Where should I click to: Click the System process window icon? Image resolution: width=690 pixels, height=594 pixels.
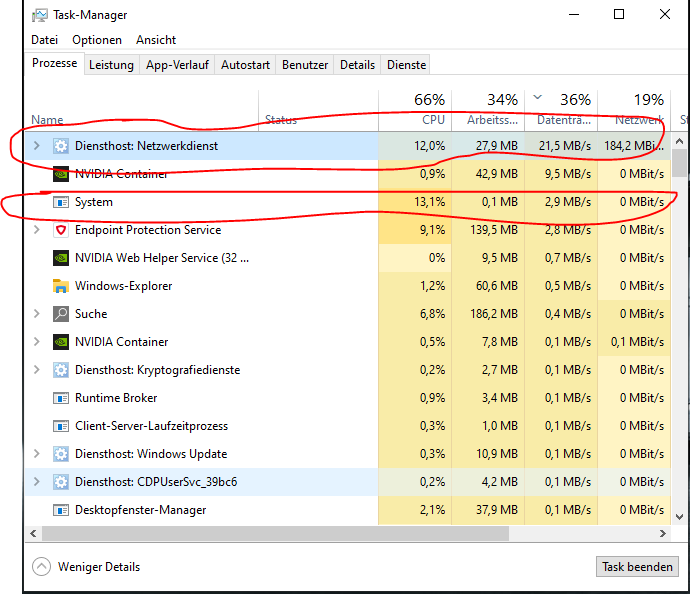click(x=61, y=202)
